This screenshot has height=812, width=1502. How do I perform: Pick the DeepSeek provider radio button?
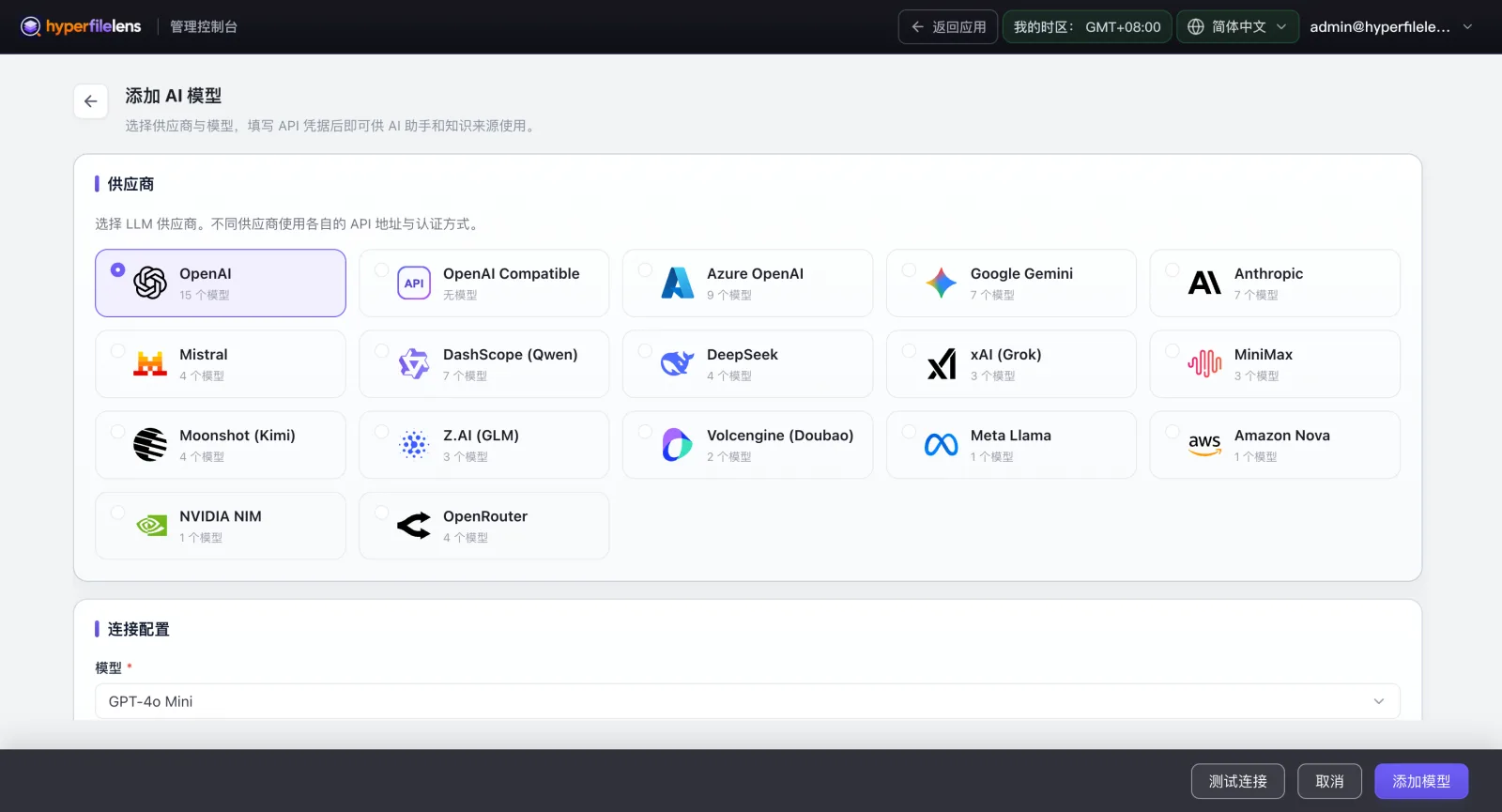pyautogui.click(x=645, y=351)
